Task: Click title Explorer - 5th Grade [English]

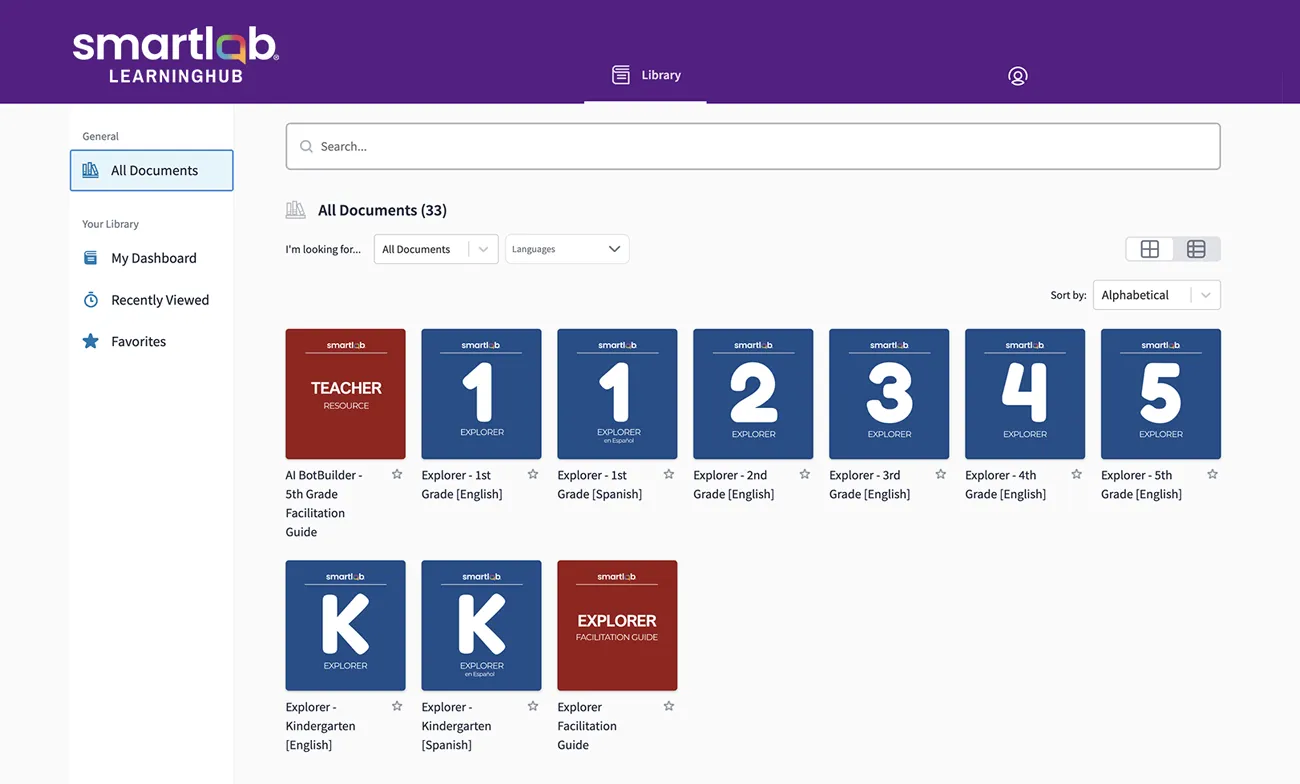Action: click(1142, 484)
